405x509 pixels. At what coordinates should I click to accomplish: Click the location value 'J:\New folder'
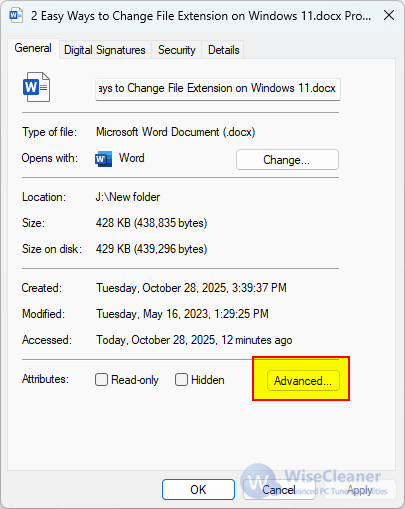point(128,197)
